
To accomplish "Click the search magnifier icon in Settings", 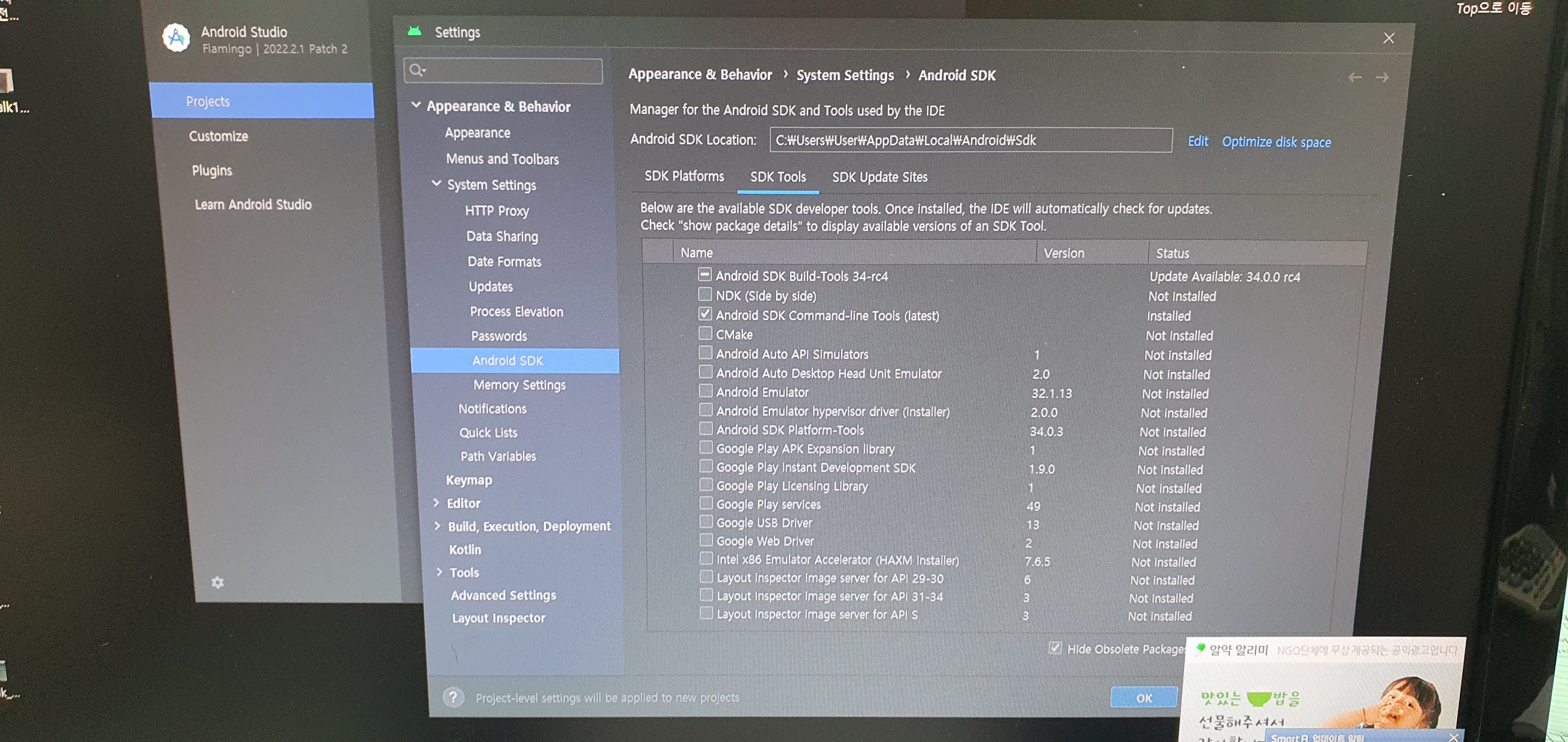I will point(417,71).
